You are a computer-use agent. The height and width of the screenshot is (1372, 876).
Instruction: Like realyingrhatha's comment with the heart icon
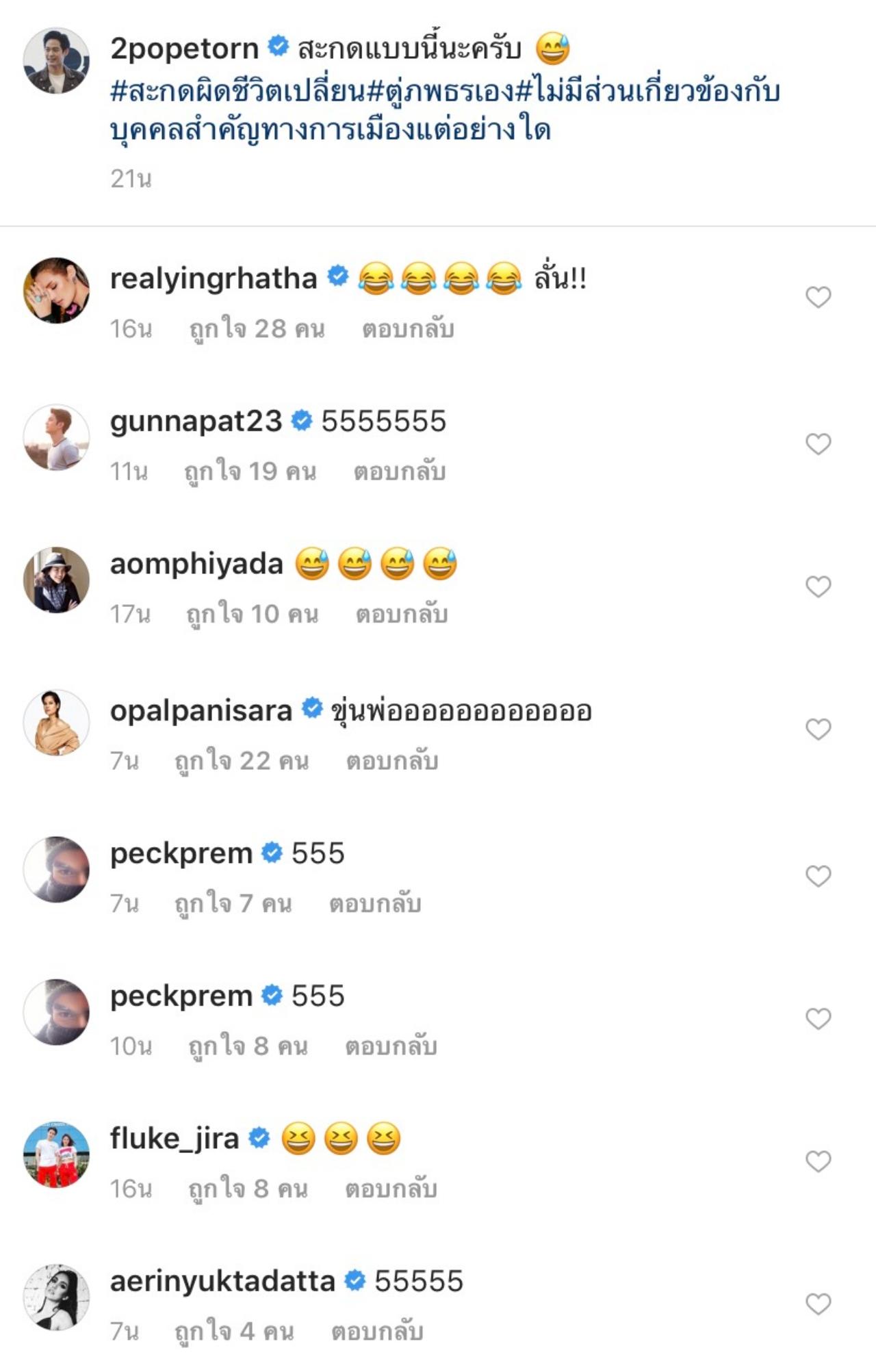pyautogui.click(x=818, y=297)
